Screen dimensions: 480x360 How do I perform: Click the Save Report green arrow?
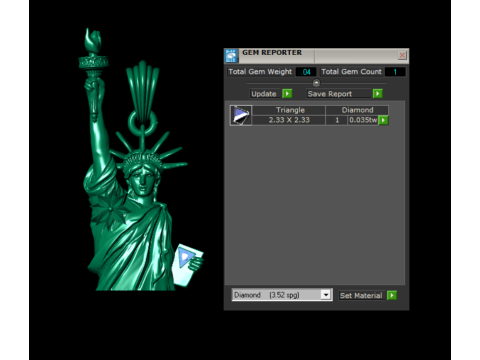[377, 94]
